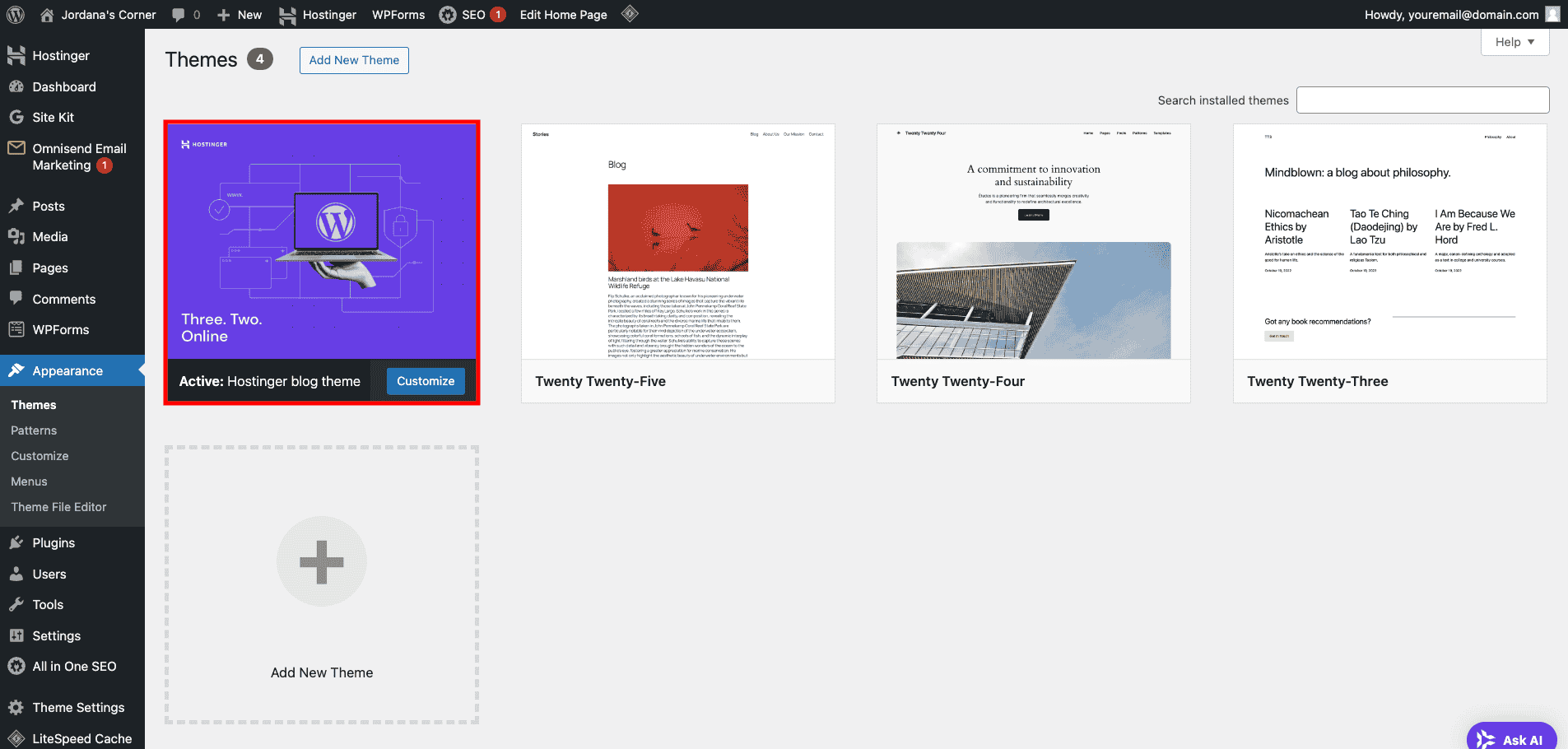Screen dimensions: 1568x749
Task: Click the search installed themes field
Action: 1421,100
